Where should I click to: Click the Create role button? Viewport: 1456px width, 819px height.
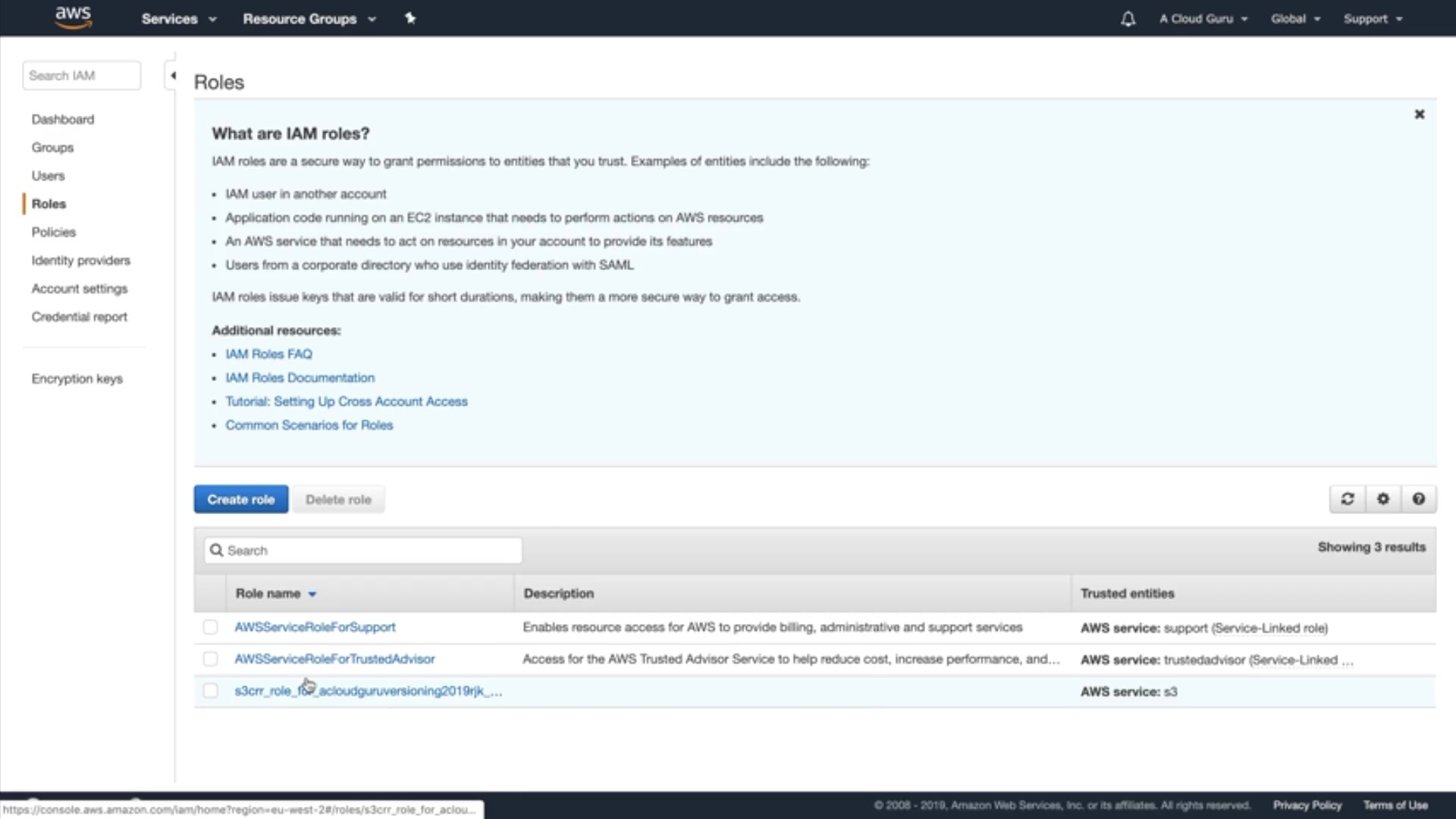pyautogui.click(x=240, y=500)
